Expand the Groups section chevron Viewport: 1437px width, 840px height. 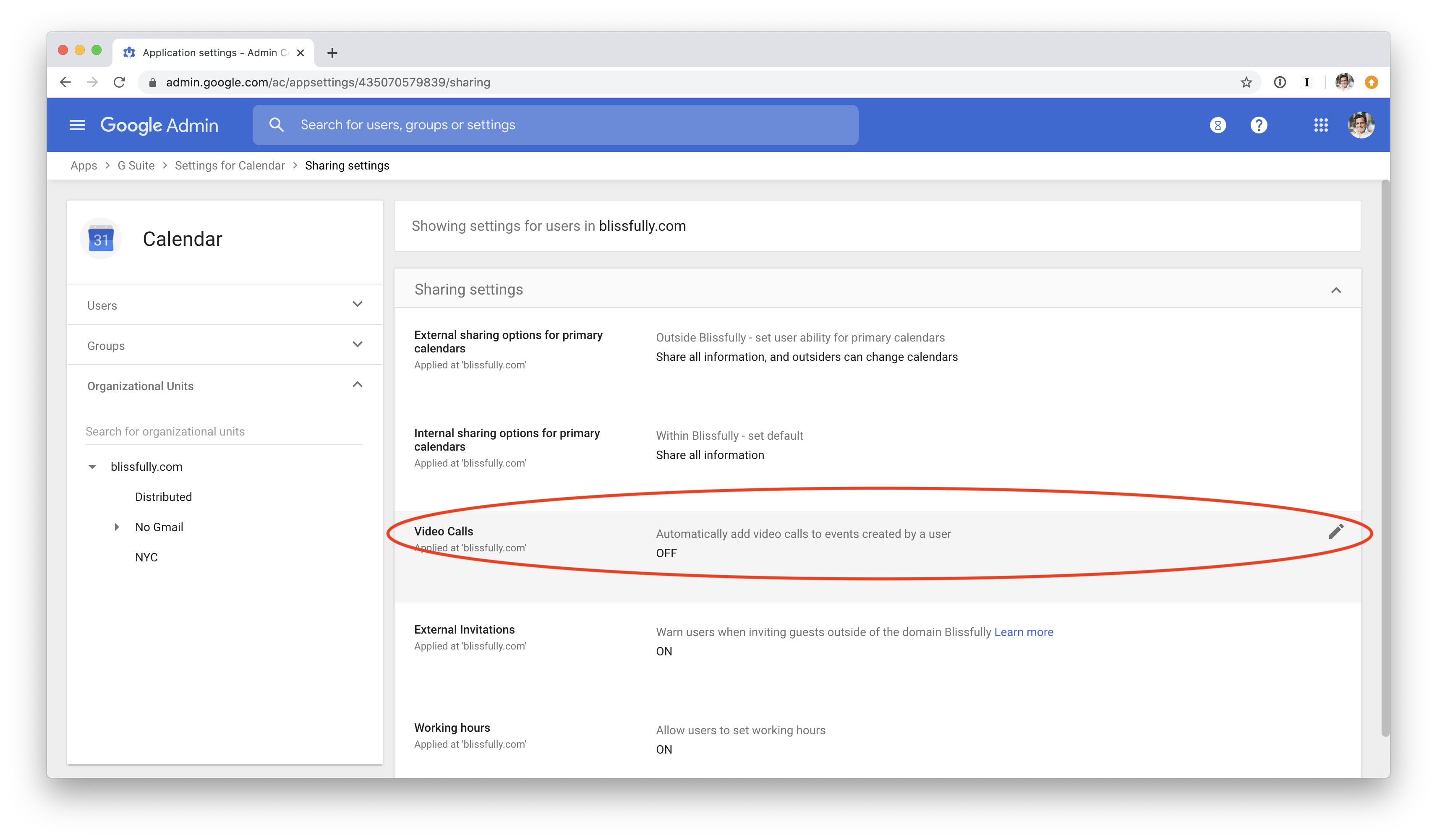[x=357, y=345]
